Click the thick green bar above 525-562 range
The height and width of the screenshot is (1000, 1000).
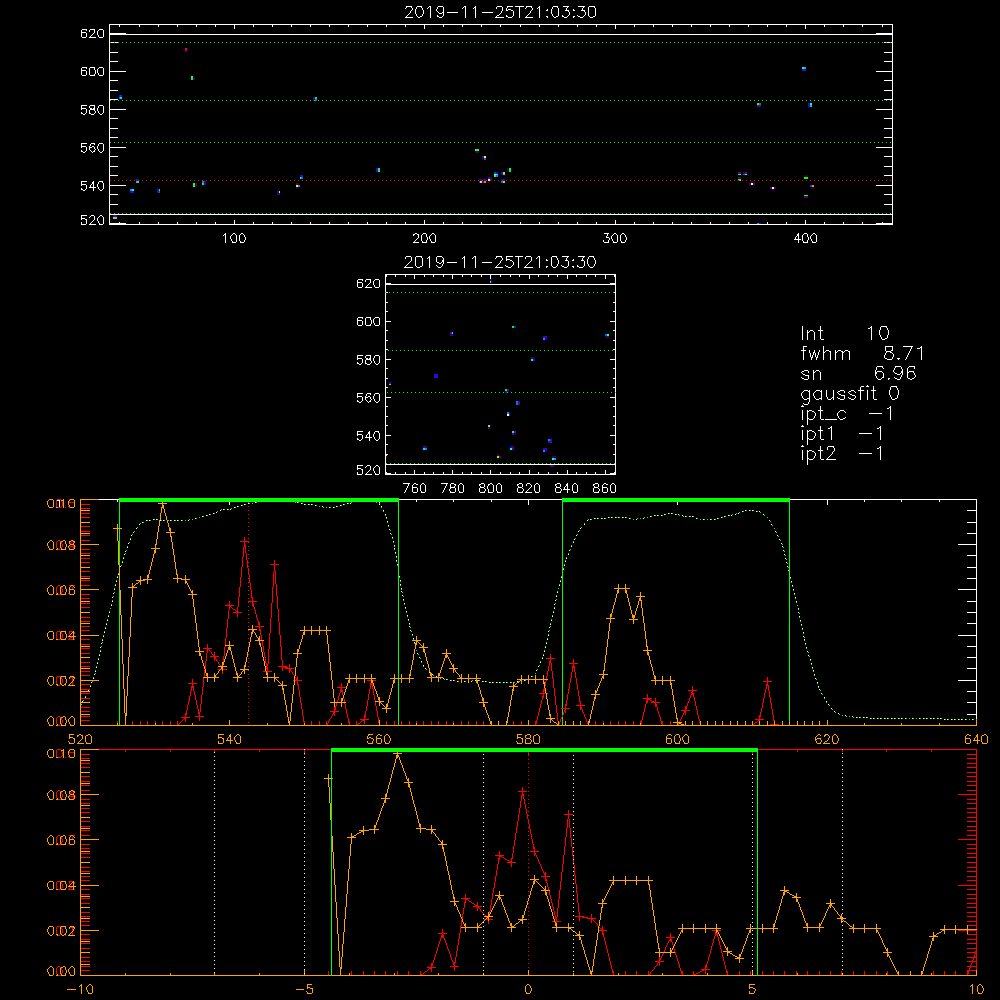pos(259,500)
